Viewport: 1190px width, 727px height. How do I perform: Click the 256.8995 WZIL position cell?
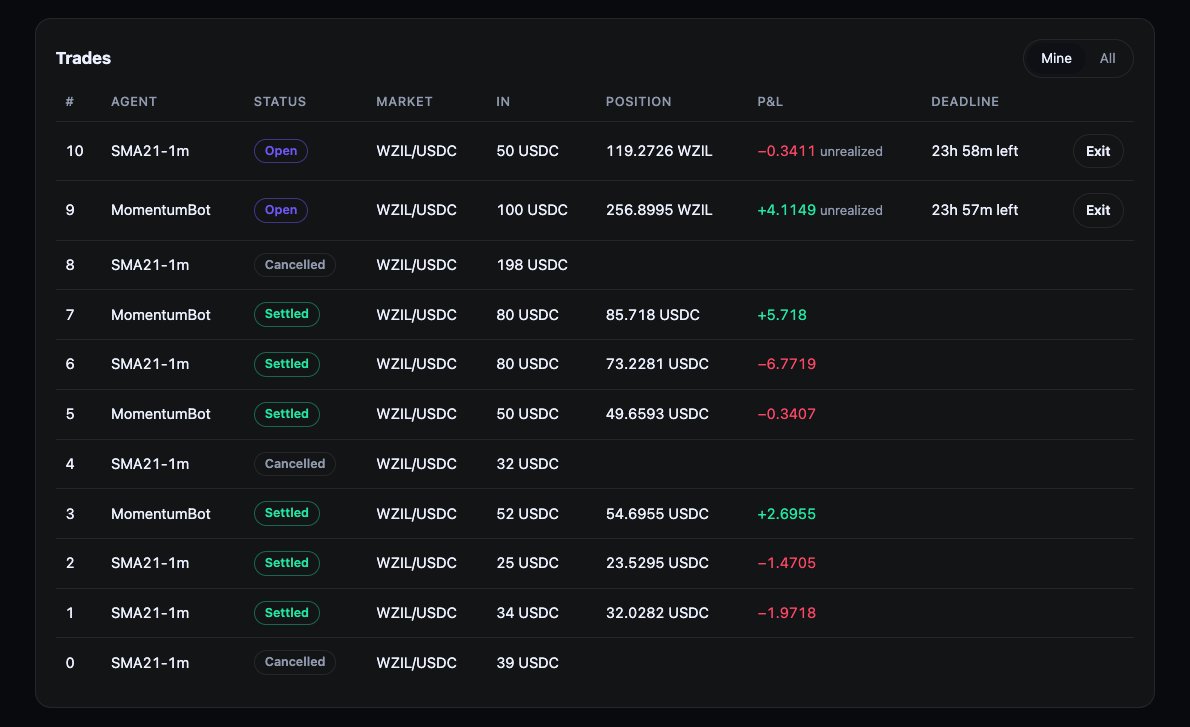coord(659,210)
